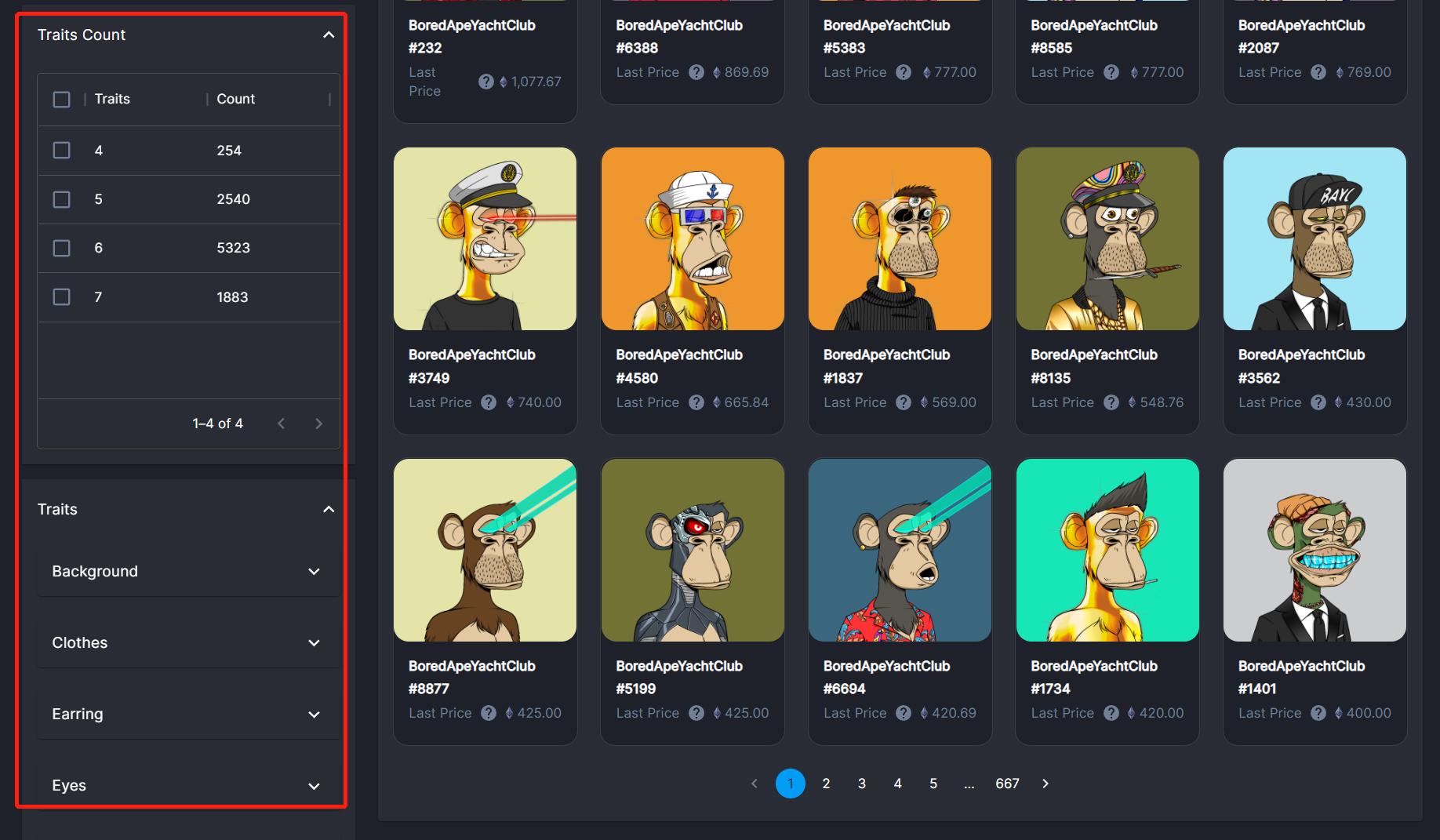Click the question mark icon on #1401 card
The image size is (1440, 840).
pyautogui.click(x=1318, y=713)
